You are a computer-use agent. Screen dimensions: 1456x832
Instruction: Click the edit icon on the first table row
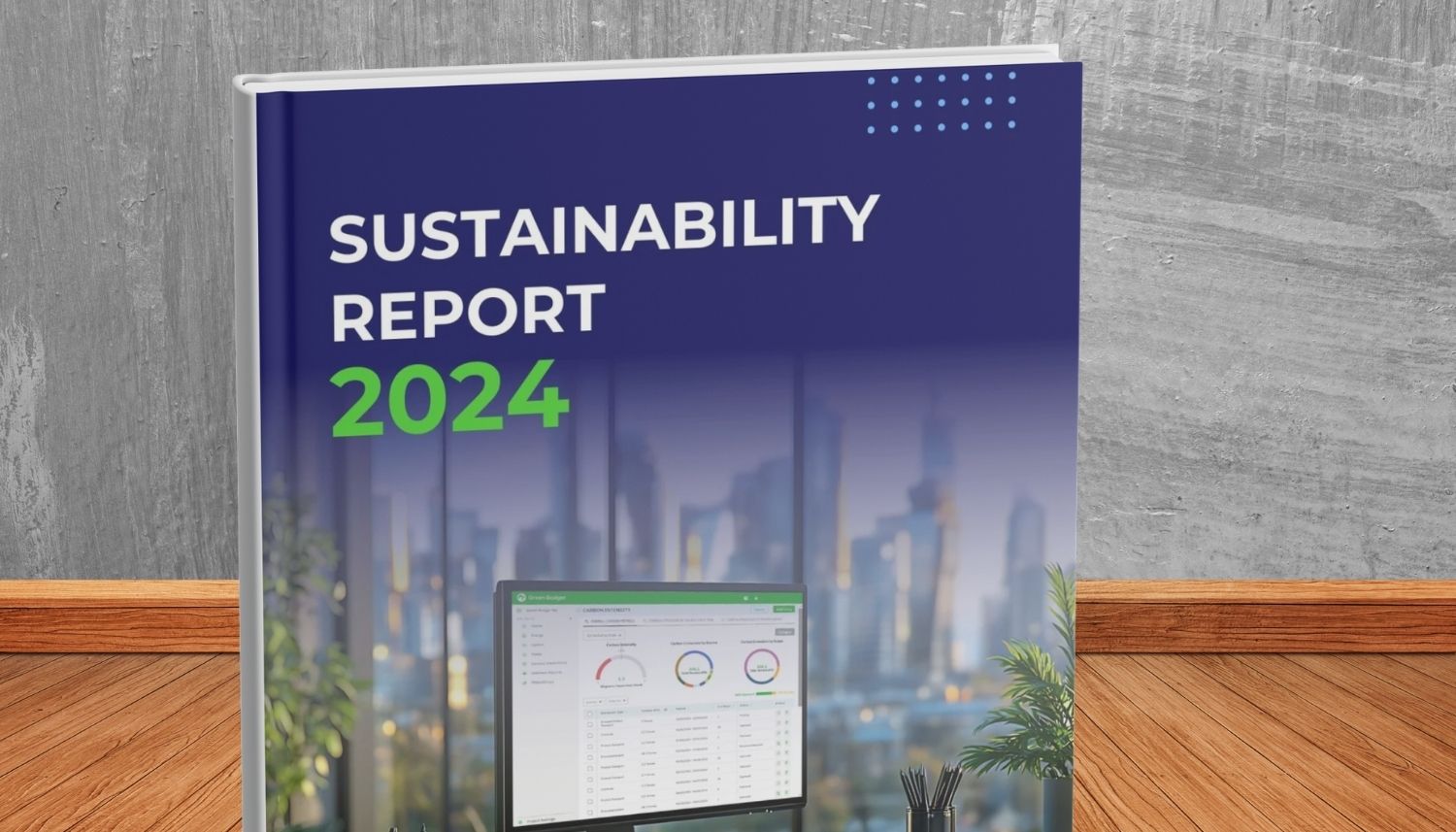point(778,713)
